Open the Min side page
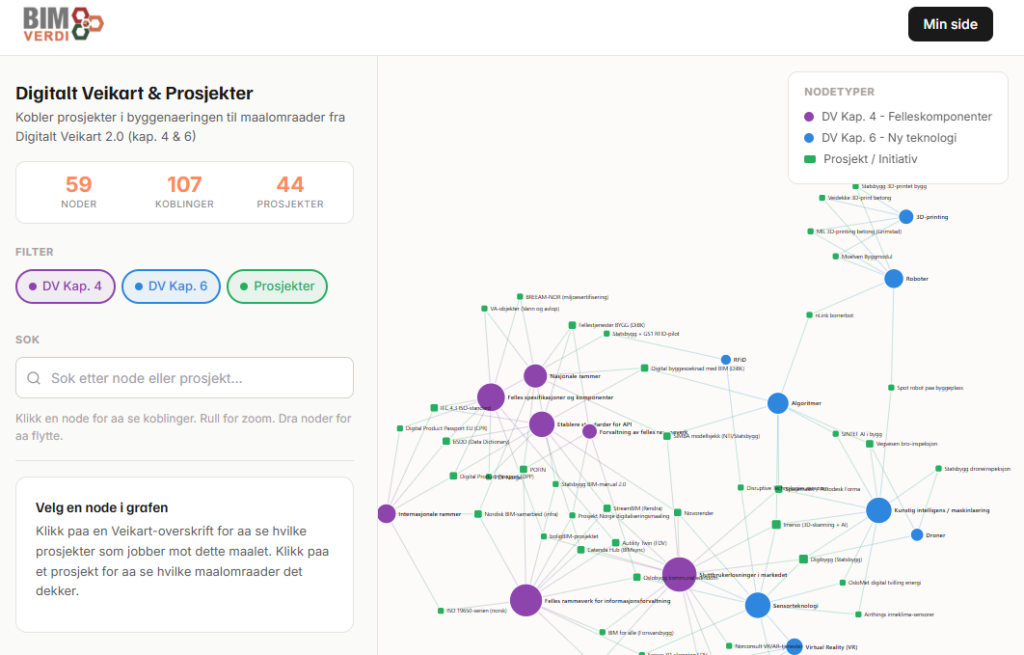This screenshot has height=655, width=1024. (x=949, y=24)
